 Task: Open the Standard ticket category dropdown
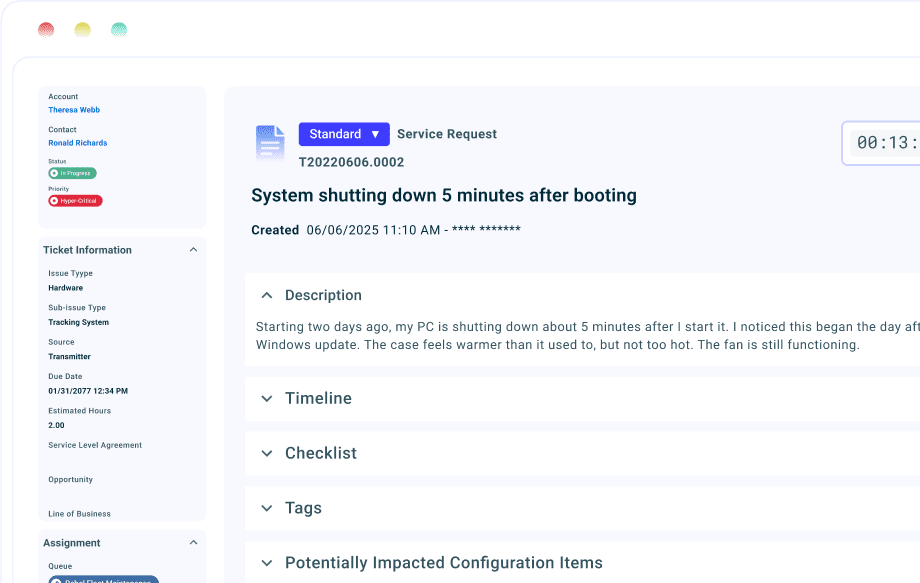(x=343, y=134)
